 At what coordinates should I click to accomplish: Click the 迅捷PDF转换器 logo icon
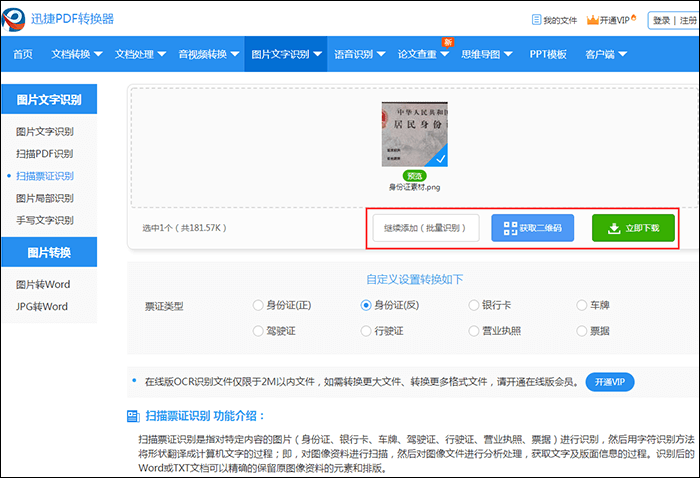coord(13,19)
